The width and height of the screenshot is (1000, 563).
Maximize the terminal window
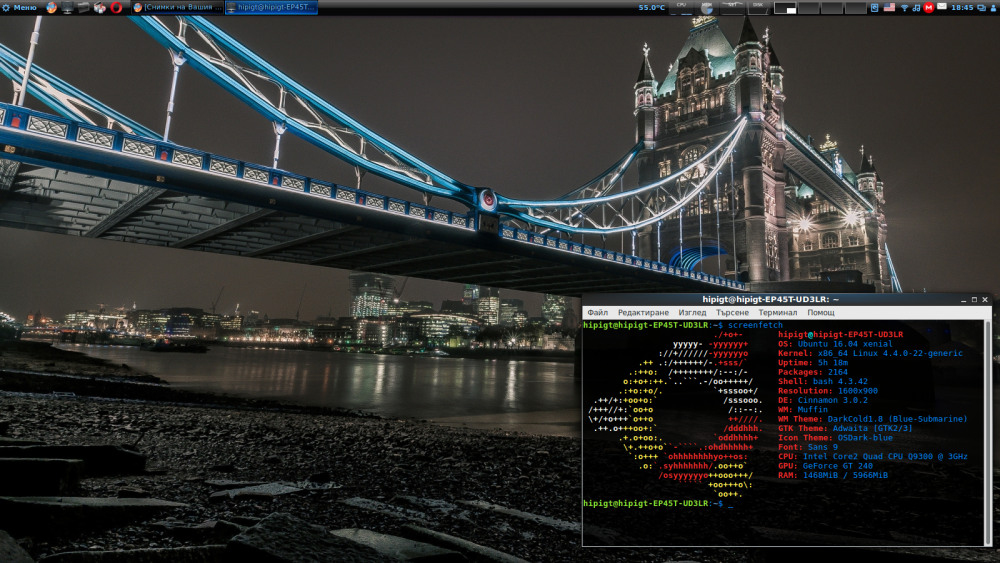tap(974, 299)
